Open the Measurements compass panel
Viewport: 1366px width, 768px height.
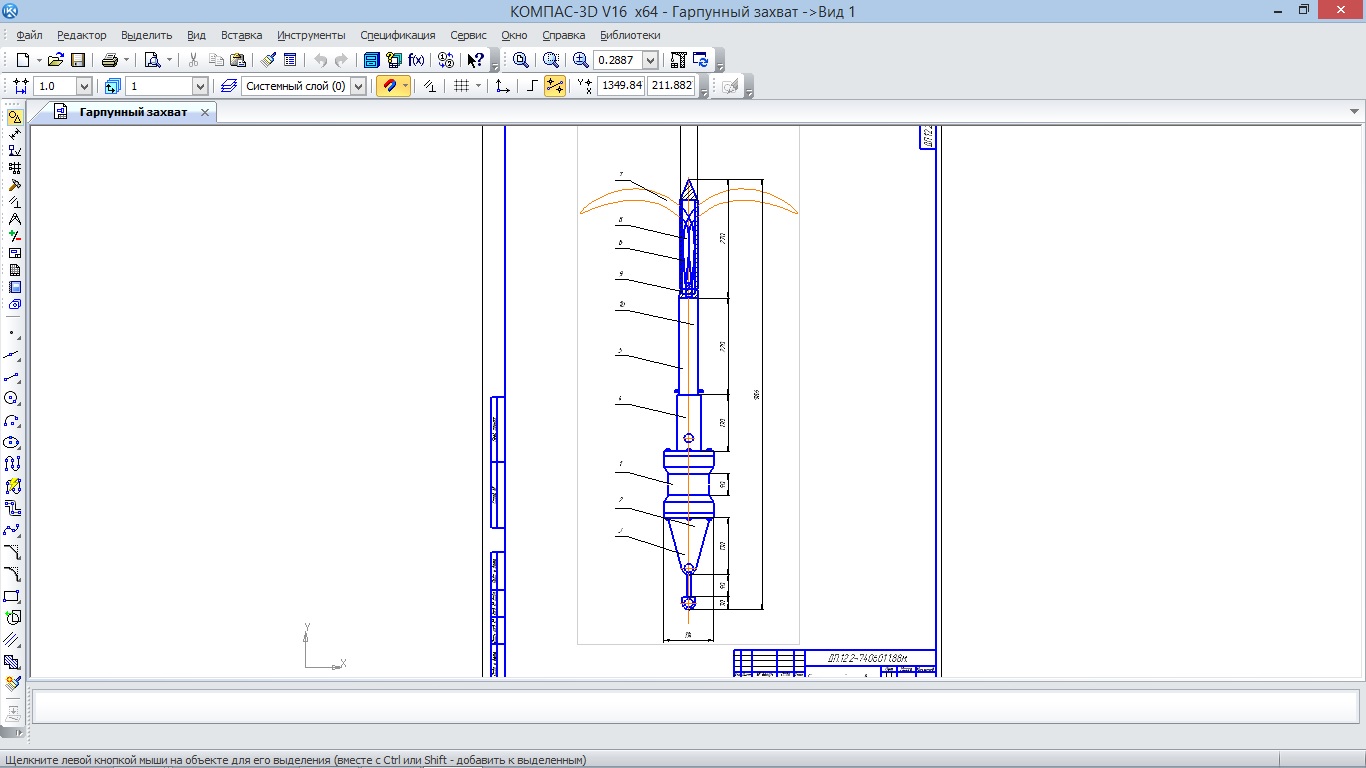[14, 219]
